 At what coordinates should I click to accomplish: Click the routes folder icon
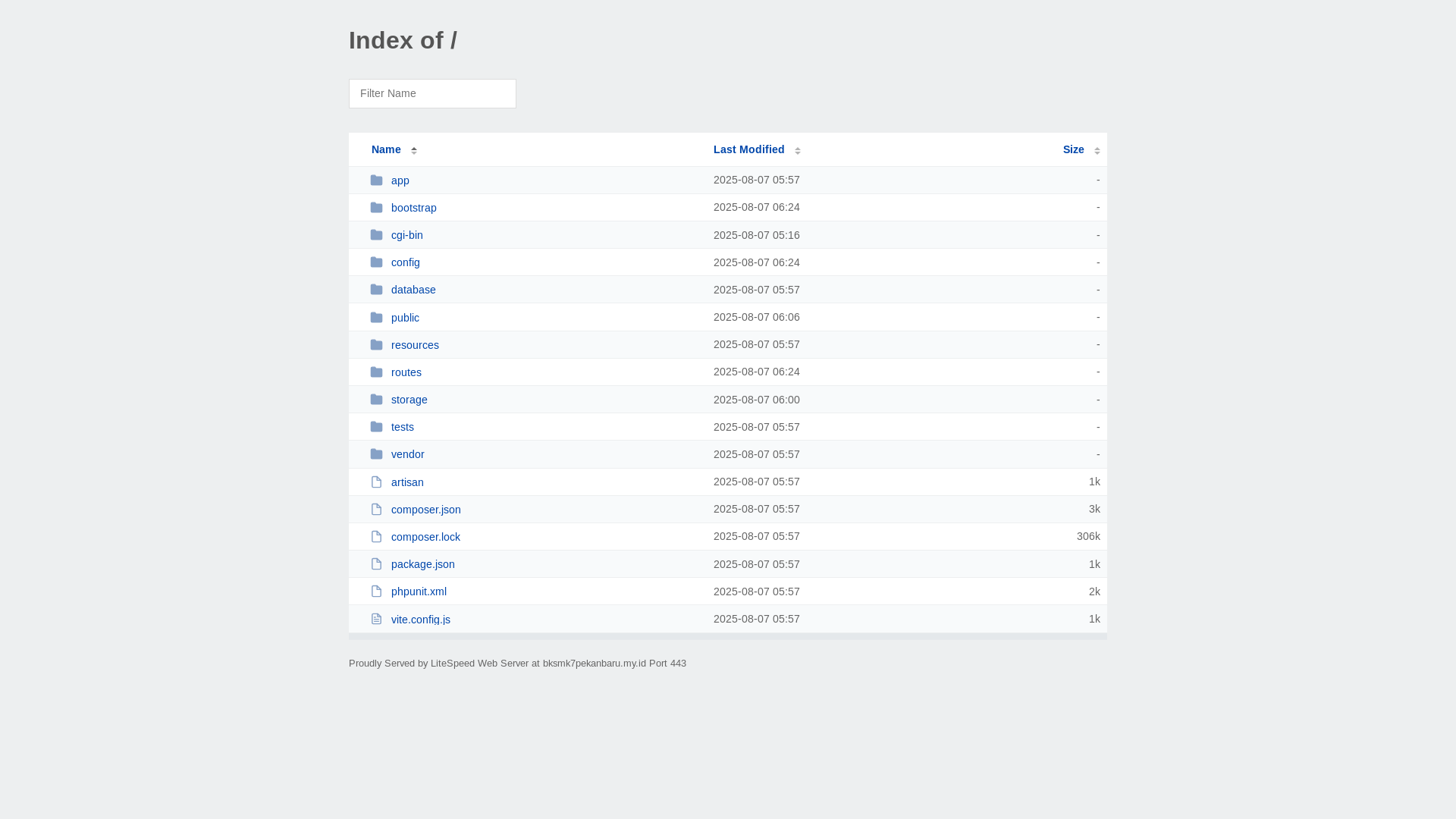coord(376,372)
